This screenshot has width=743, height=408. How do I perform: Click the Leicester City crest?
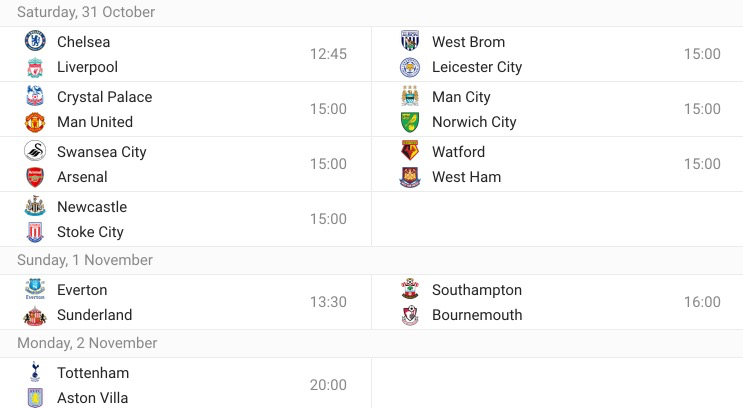coord(410,67)
